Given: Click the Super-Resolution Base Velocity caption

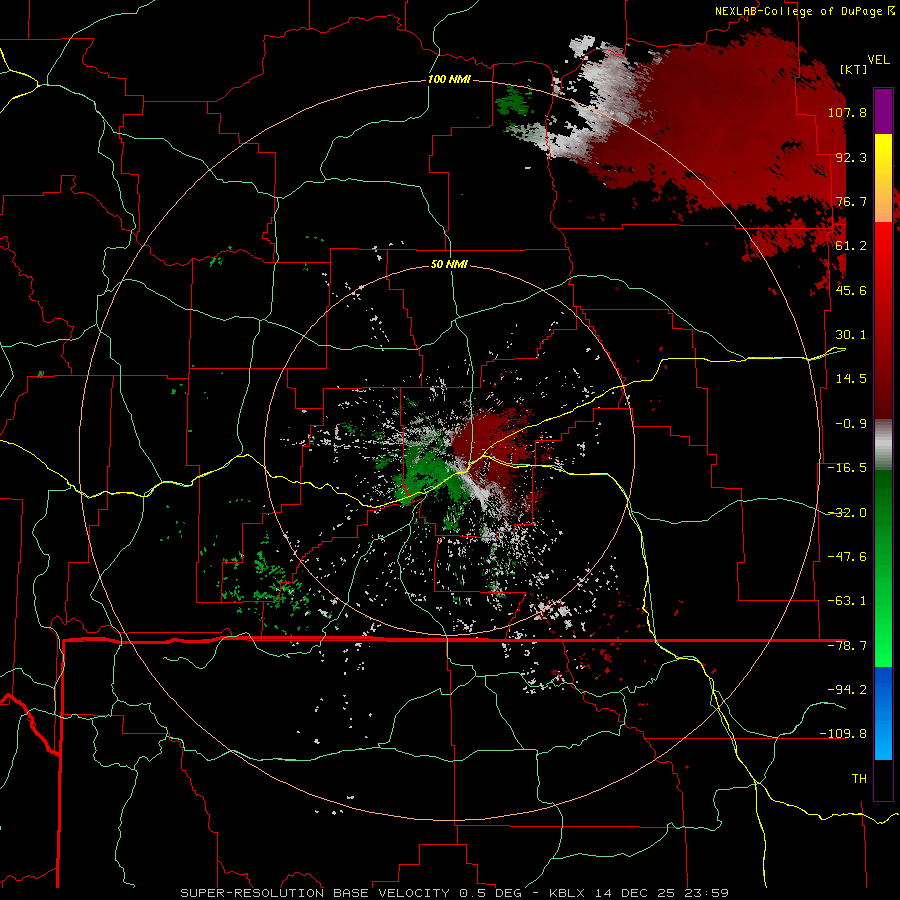Looking at the screenshot, I should (455, 893).
